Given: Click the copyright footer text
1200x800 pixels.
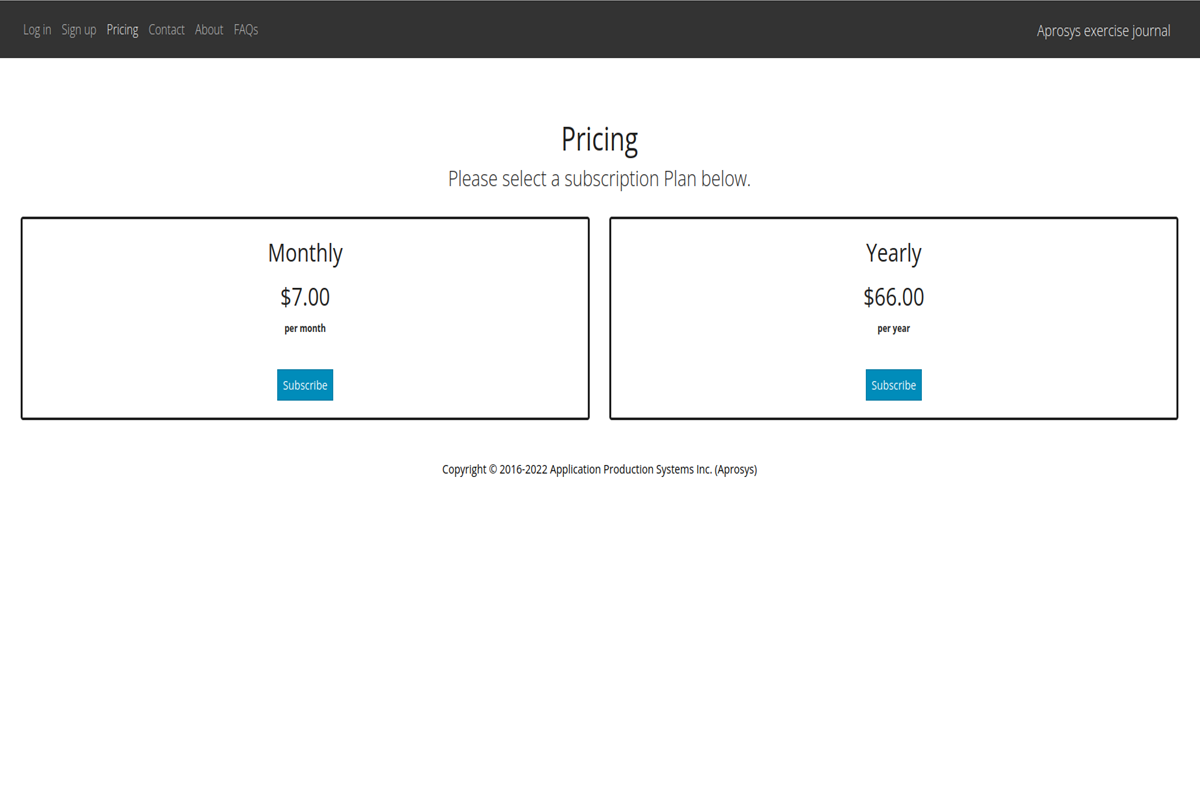Looking at the screenshot, I should 599,469.
